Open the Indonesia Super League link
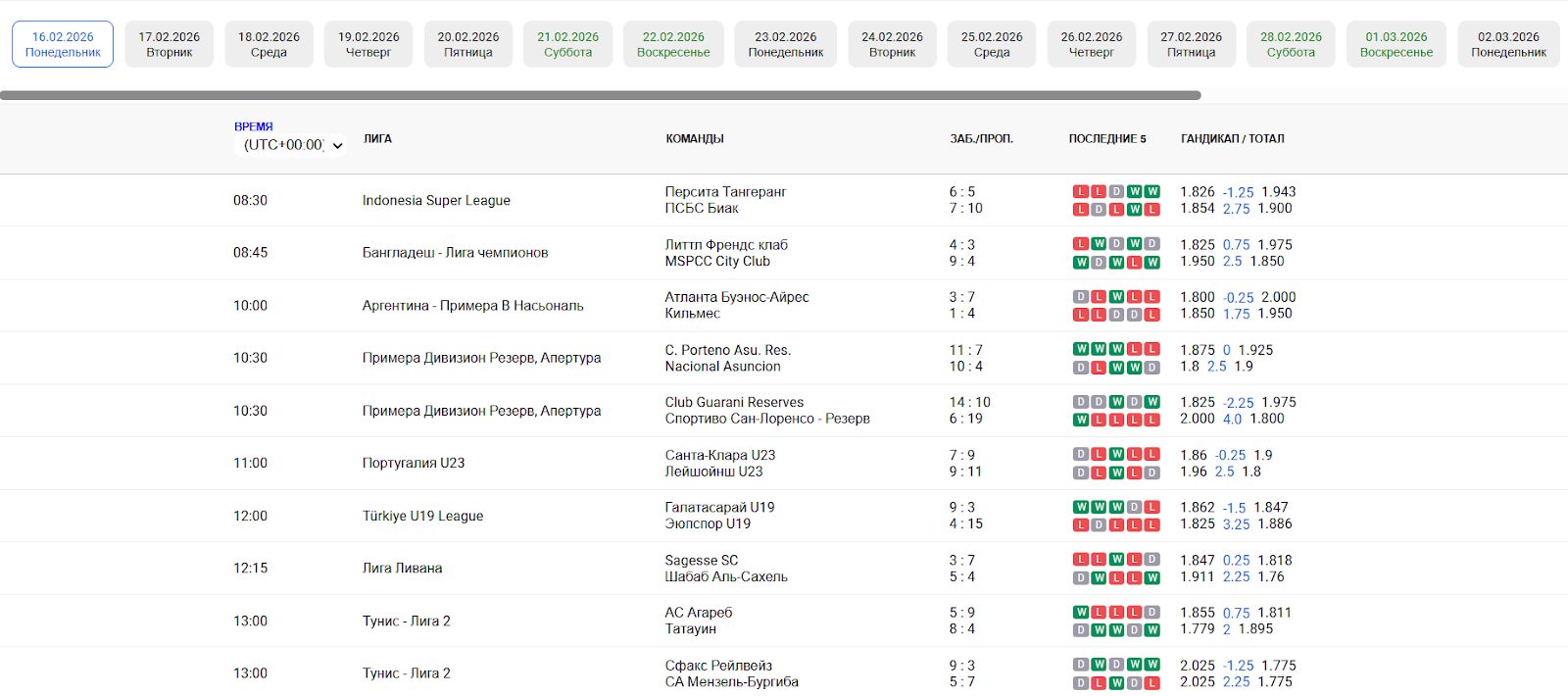The image size is (1568, 696). coord(436,200)
